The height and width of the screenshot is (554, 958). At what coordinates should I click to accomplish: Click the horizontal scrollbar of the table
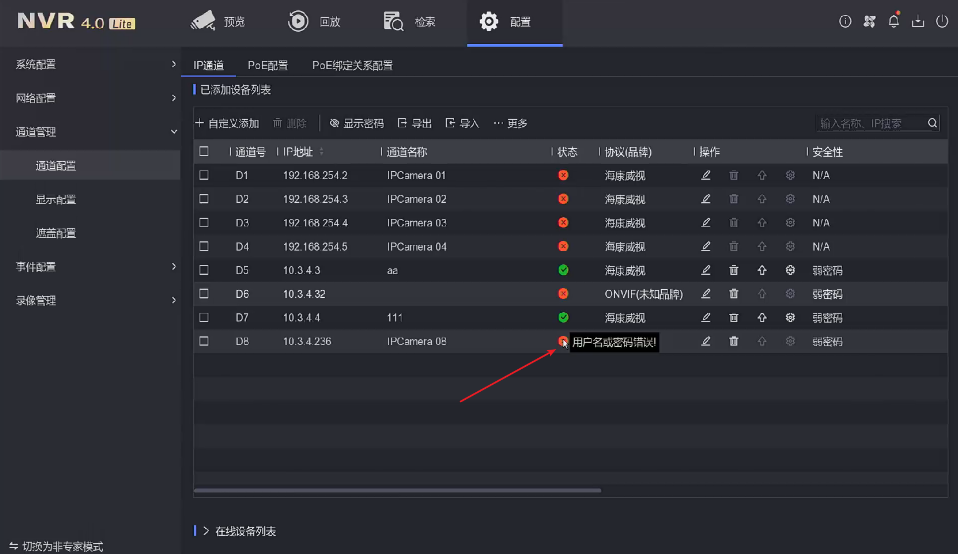pyautogui.click(x=397, y=490)
